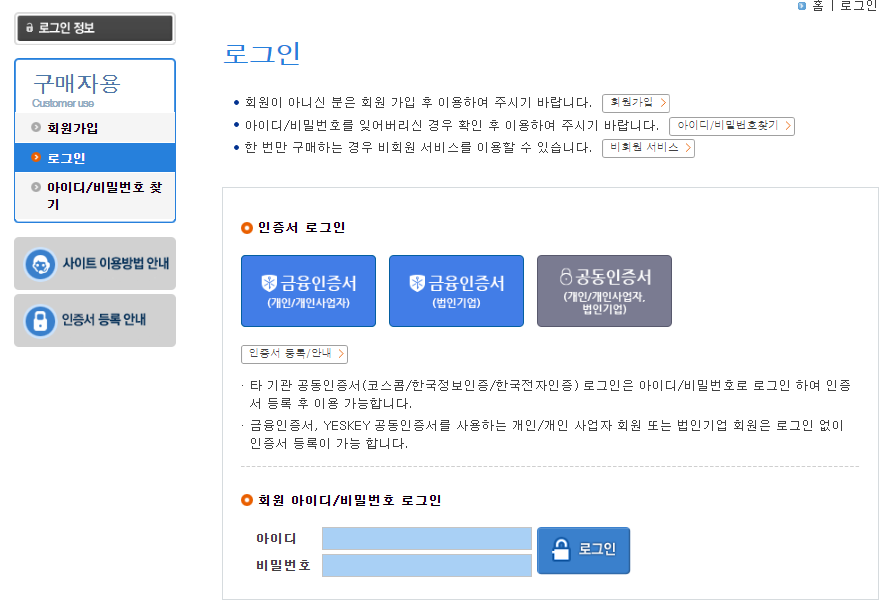Screen dimensions: 888x610
Task: Click the padlock icon on 공동인증서 button
Action: [x=566, y=276]
